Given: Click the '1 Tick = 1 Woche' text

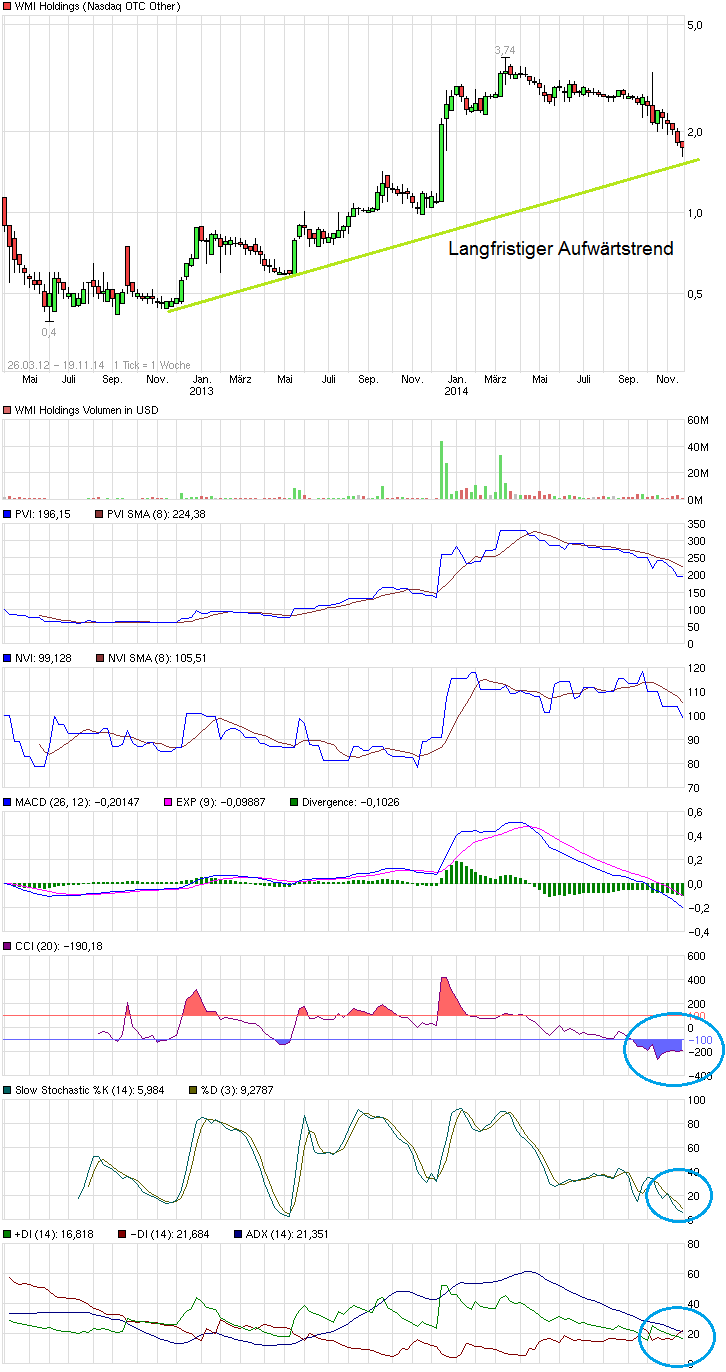Looking at the screenshot, I should (152, 365).
